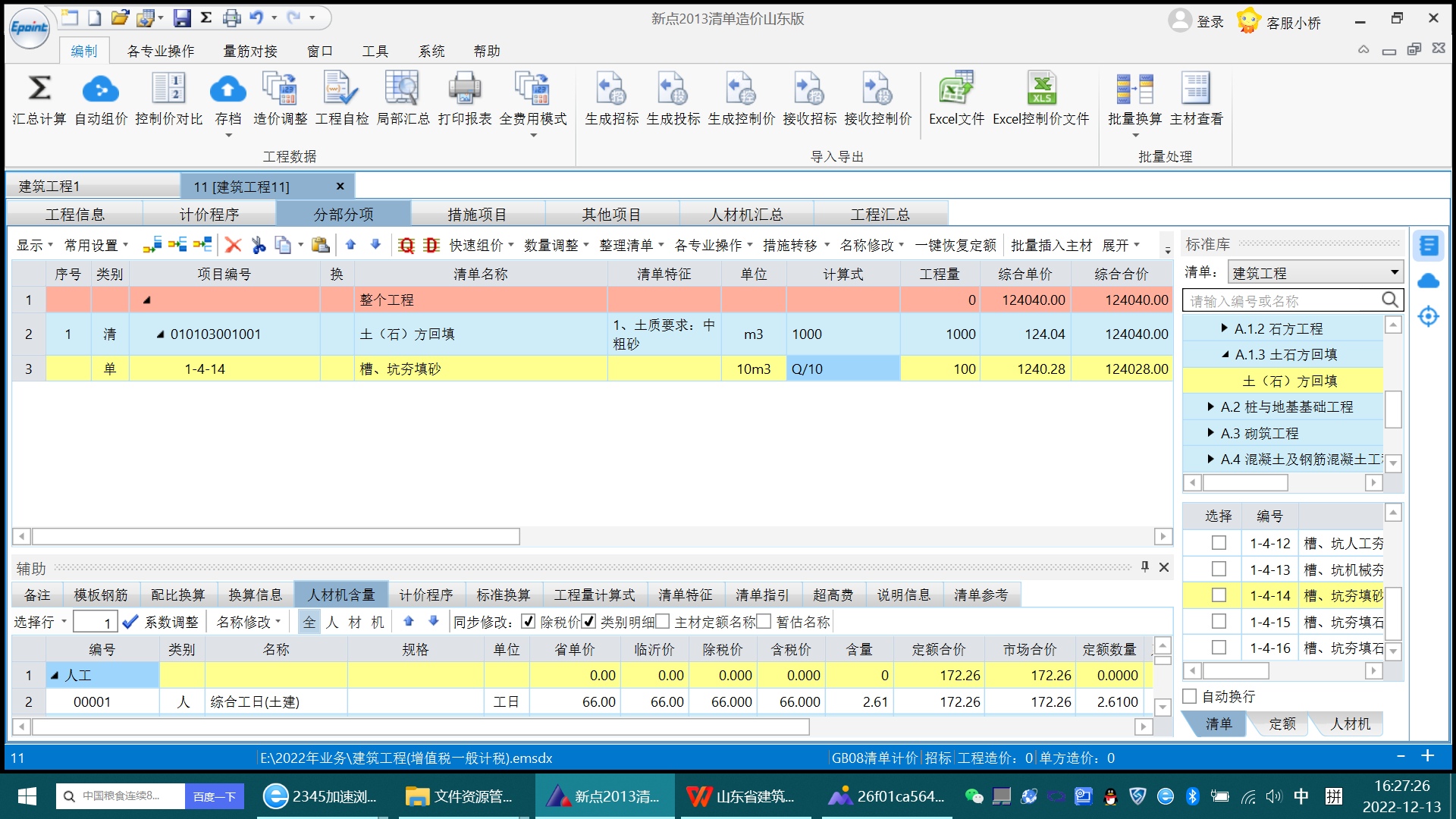
Task: Click 全费用模式 icon
Action: tap(532, 89)
